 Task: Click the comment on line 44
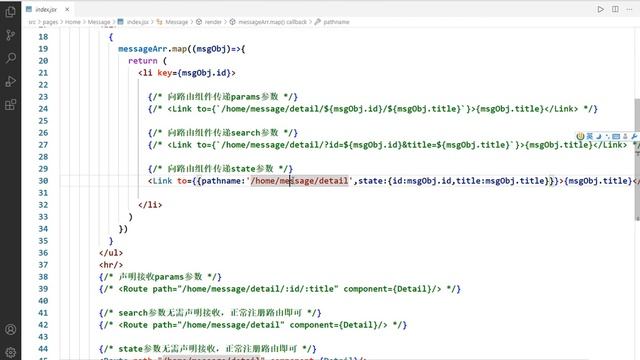207,349
